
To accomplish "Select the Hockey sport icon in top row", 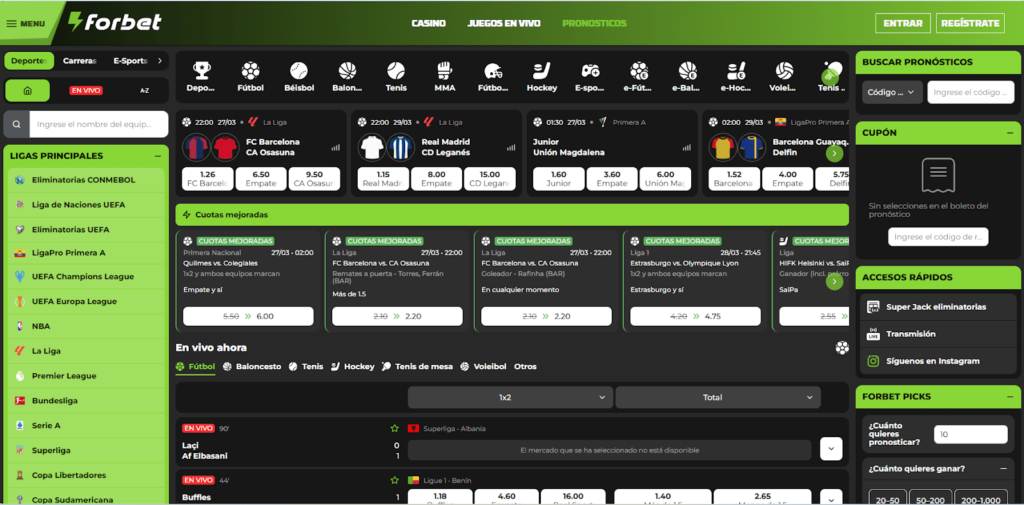I will click(x=542, y=76).
